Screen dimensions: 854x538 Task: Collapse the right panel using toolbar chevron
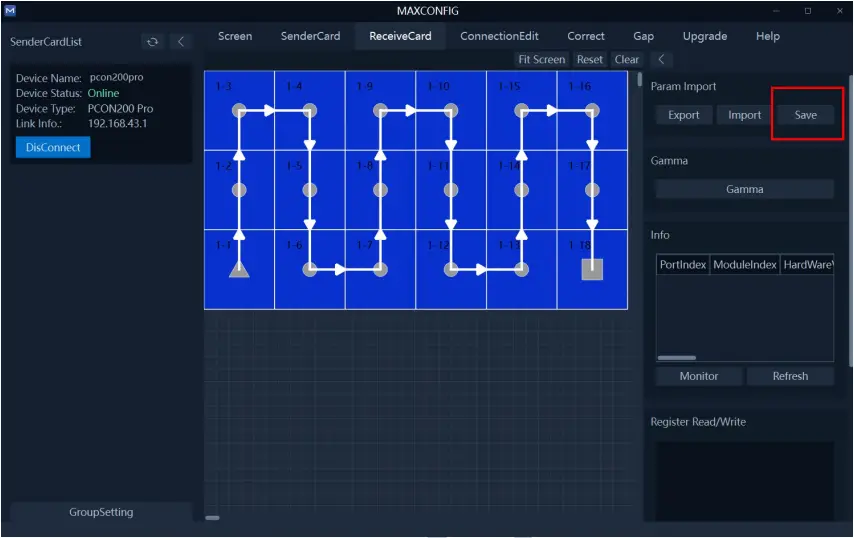[x=661, y=60]
